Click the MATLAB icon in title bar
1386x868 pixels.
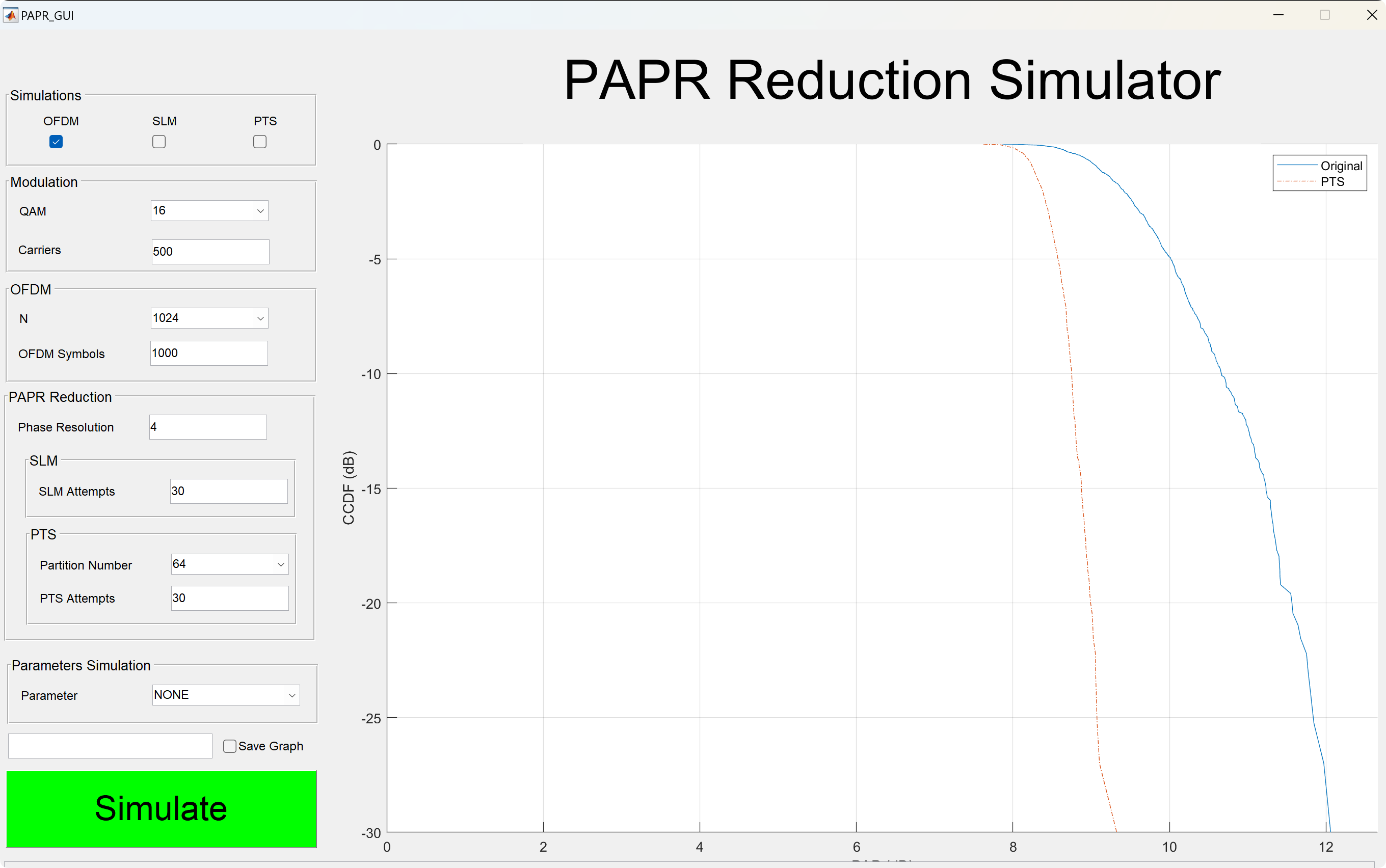tap(10, 15)
